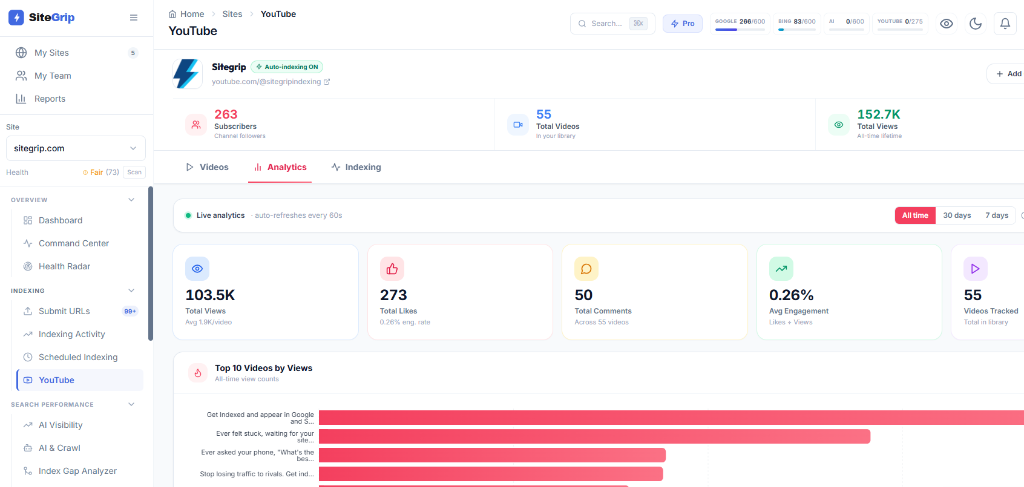This screenshot has width=1024, height=487.
Task: Switch to the Videos tab
Action: pos(207,167)
